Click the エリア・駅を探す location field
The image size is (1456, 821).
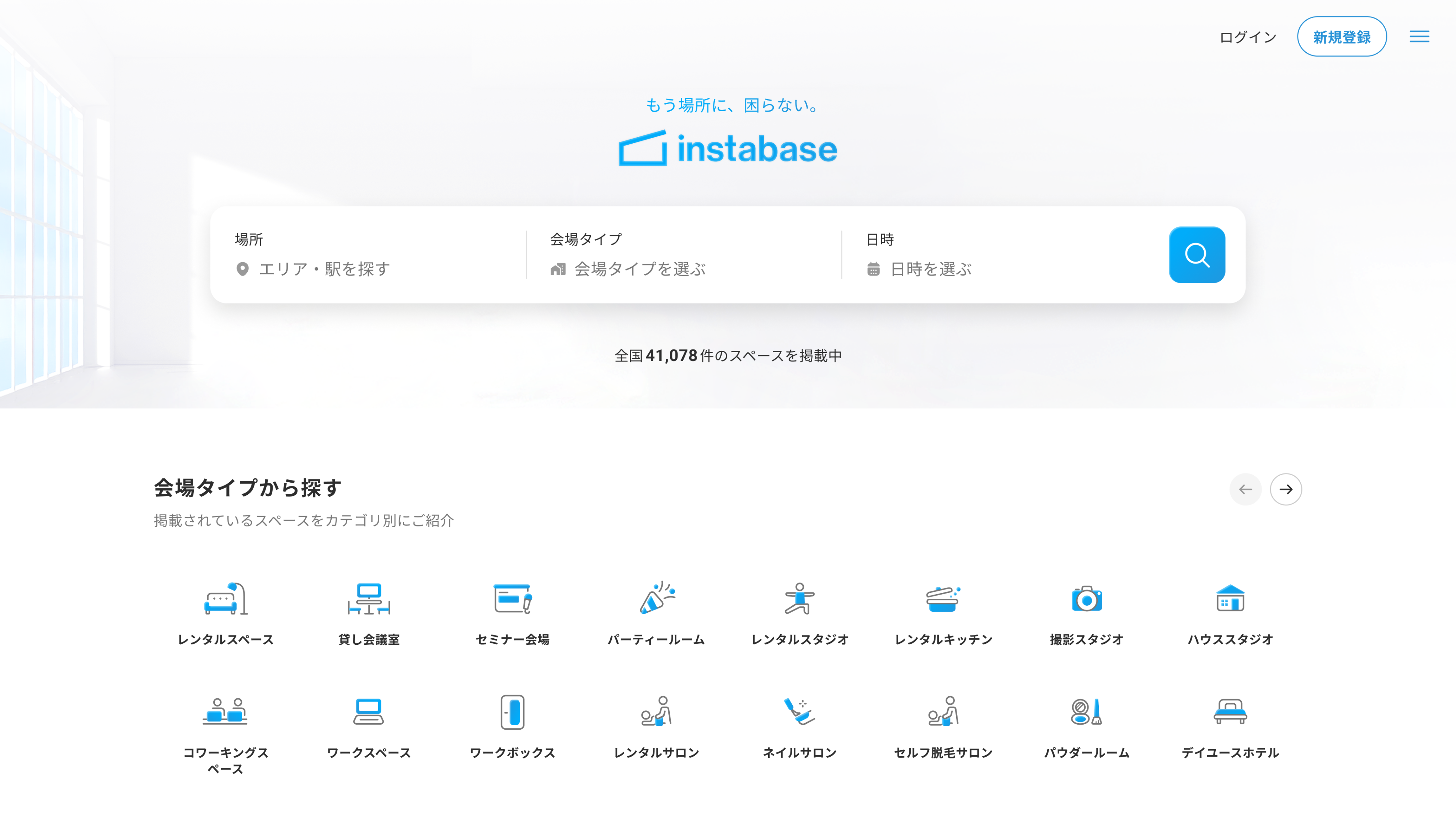point(325,269)
